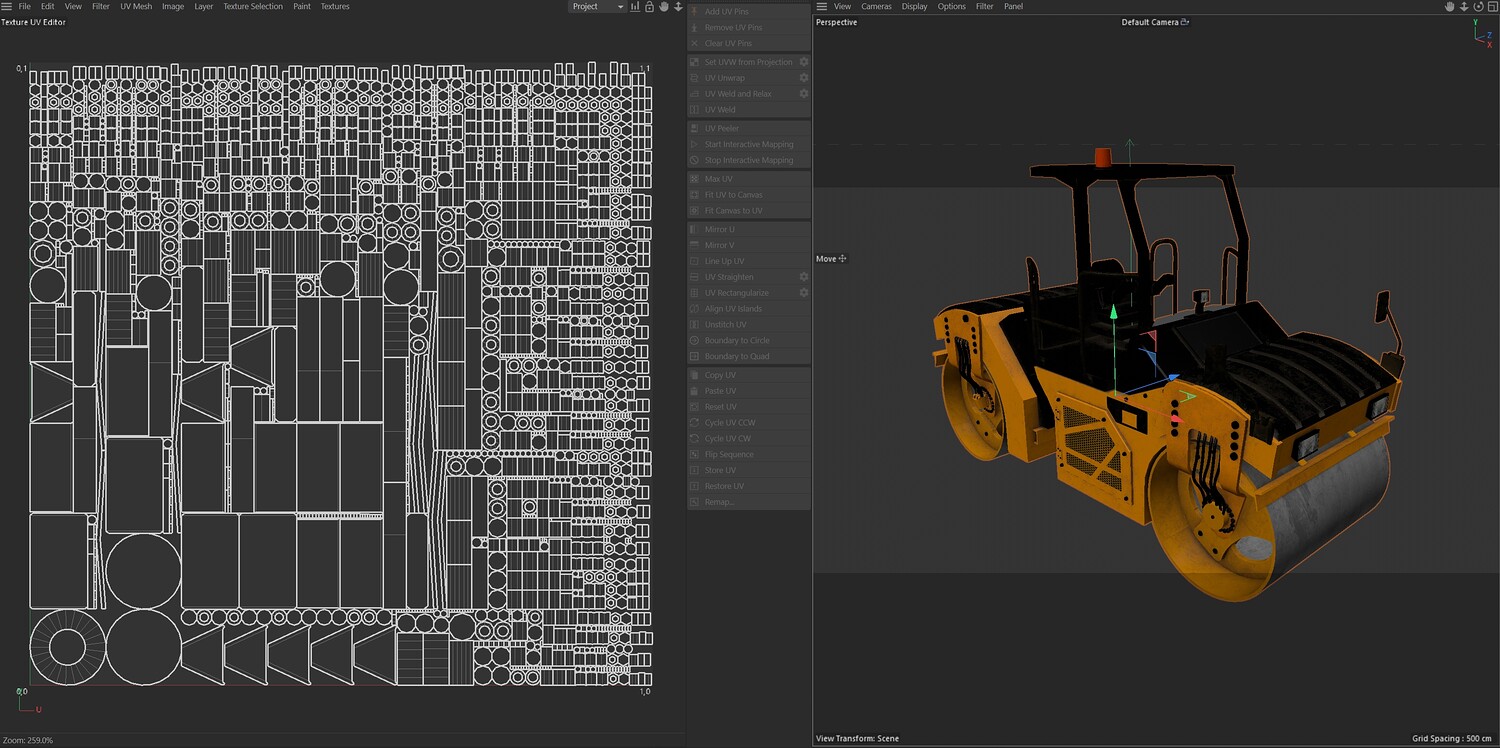Click Clear UV Pins command
This screenshot has width=1500, height=748.
click(749, 43)
